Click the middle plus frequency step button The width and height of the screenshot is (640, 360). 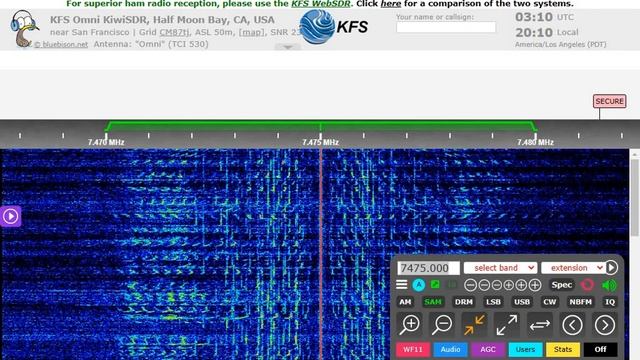click(x=521, y=285)
